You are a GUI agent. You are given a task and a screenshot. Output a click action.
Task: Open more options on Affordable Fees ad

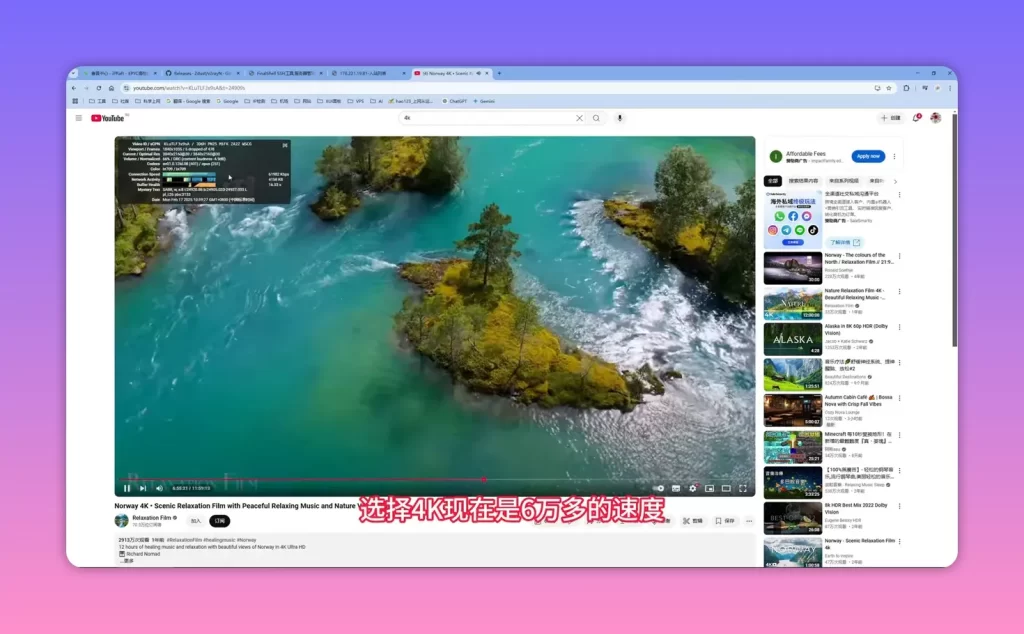coord(894,157)
